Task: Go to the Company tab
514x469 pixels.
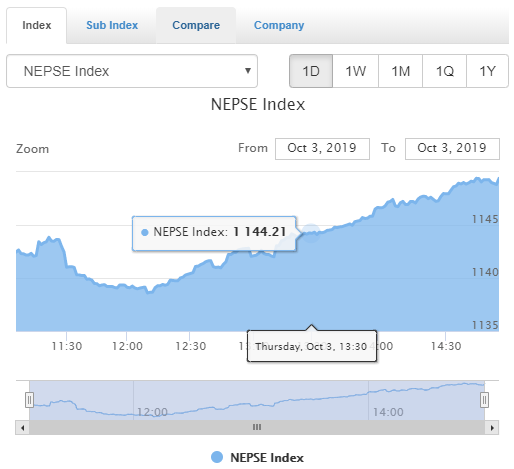Action: coord(279,25)
